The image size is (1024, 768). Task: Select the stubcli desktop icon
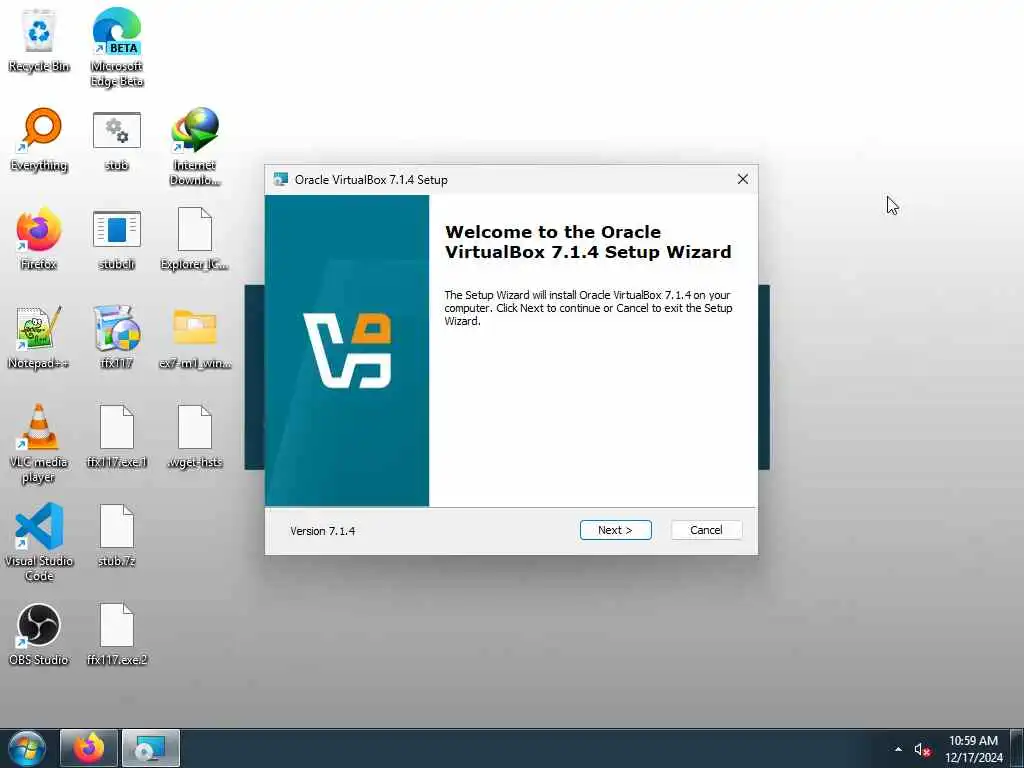(x=117, y=239)
